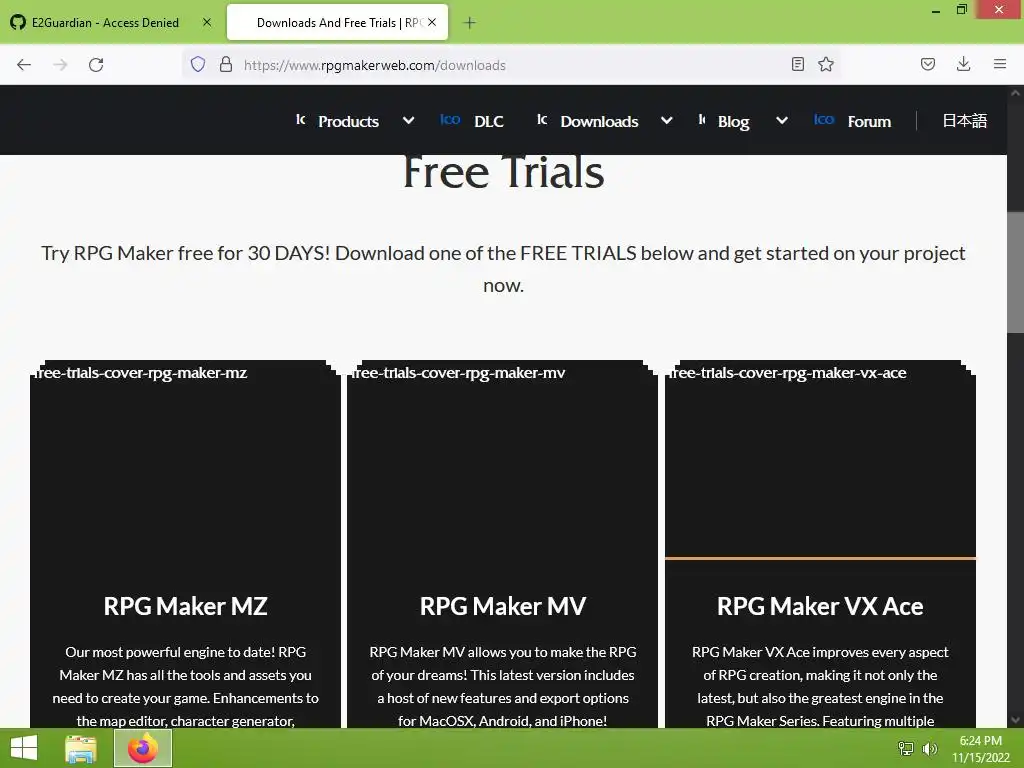
Task: Restore down the Firefox window
Action: point(961,10)
